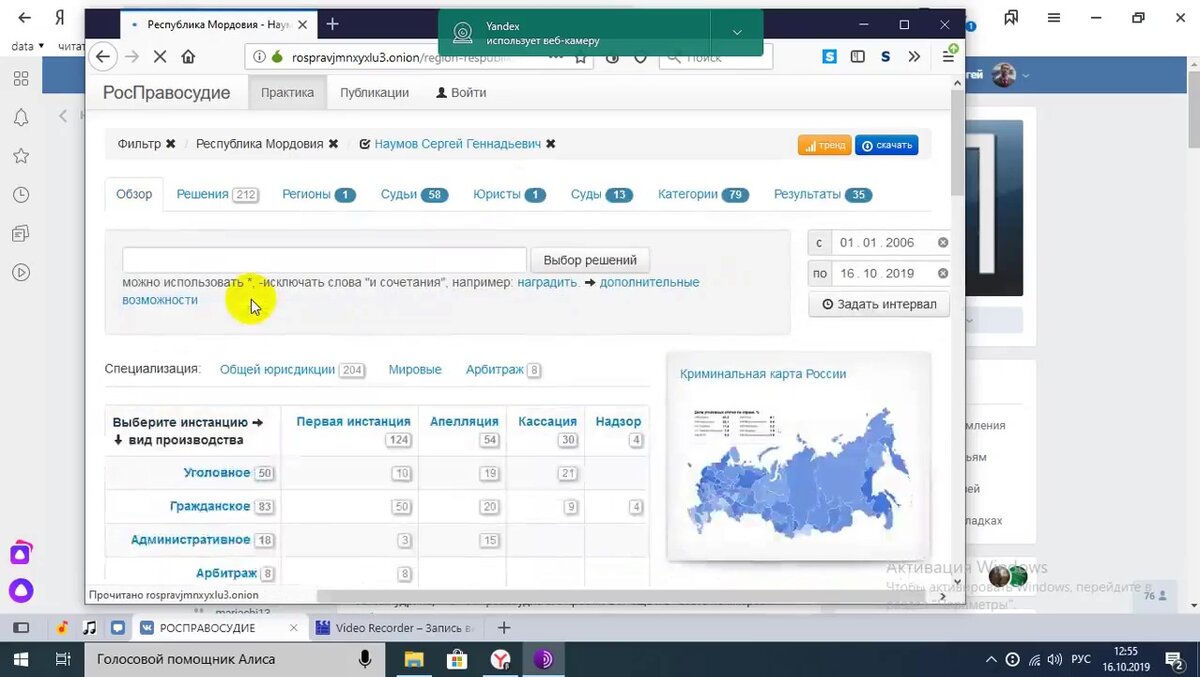Open Yandex browser from the taskbar
Screen dimensions: 1200x677
pyautogui.click(x=501, y=659)
